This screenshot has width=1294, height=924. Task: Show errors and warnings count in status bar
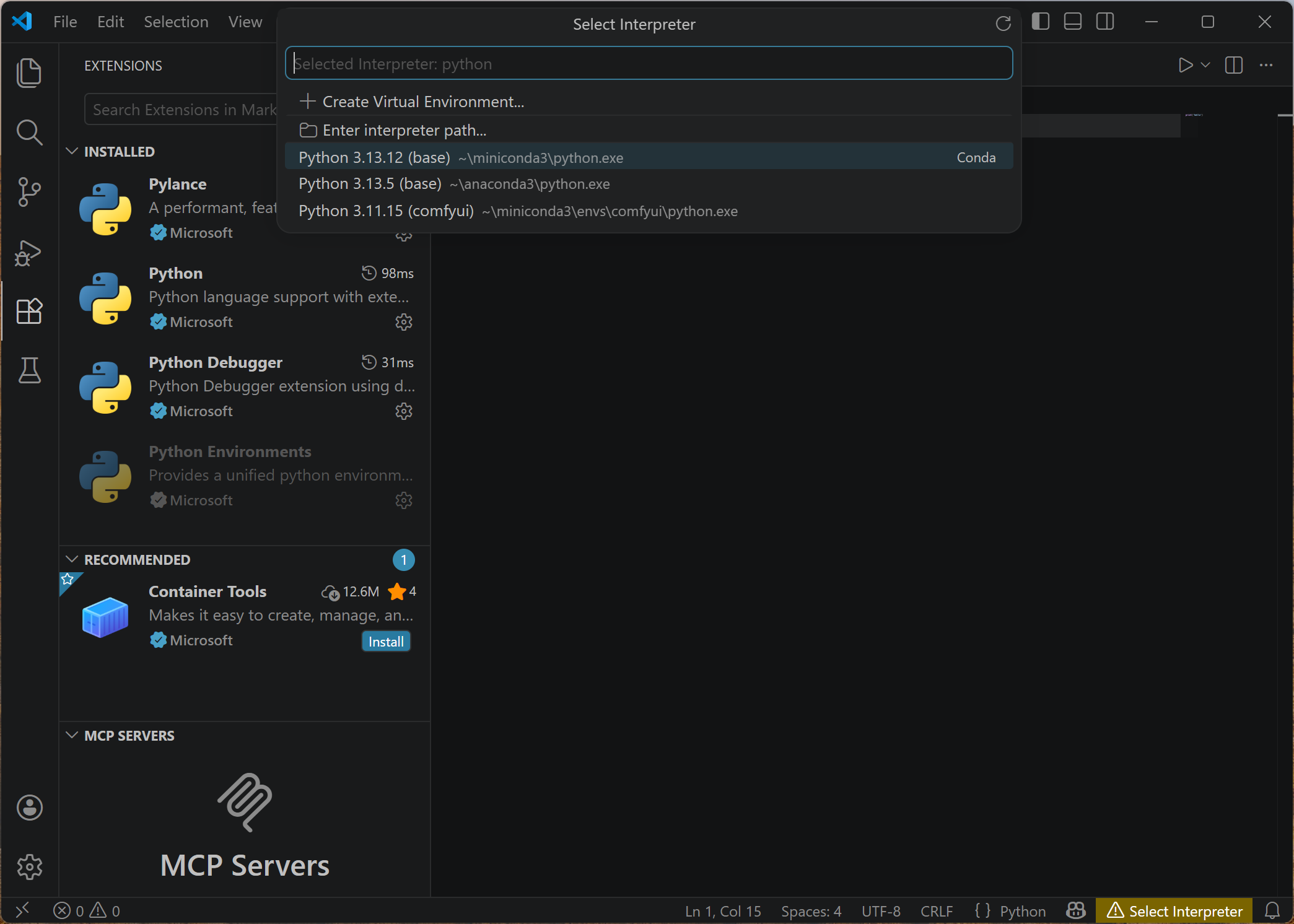(x=87, y=911)
